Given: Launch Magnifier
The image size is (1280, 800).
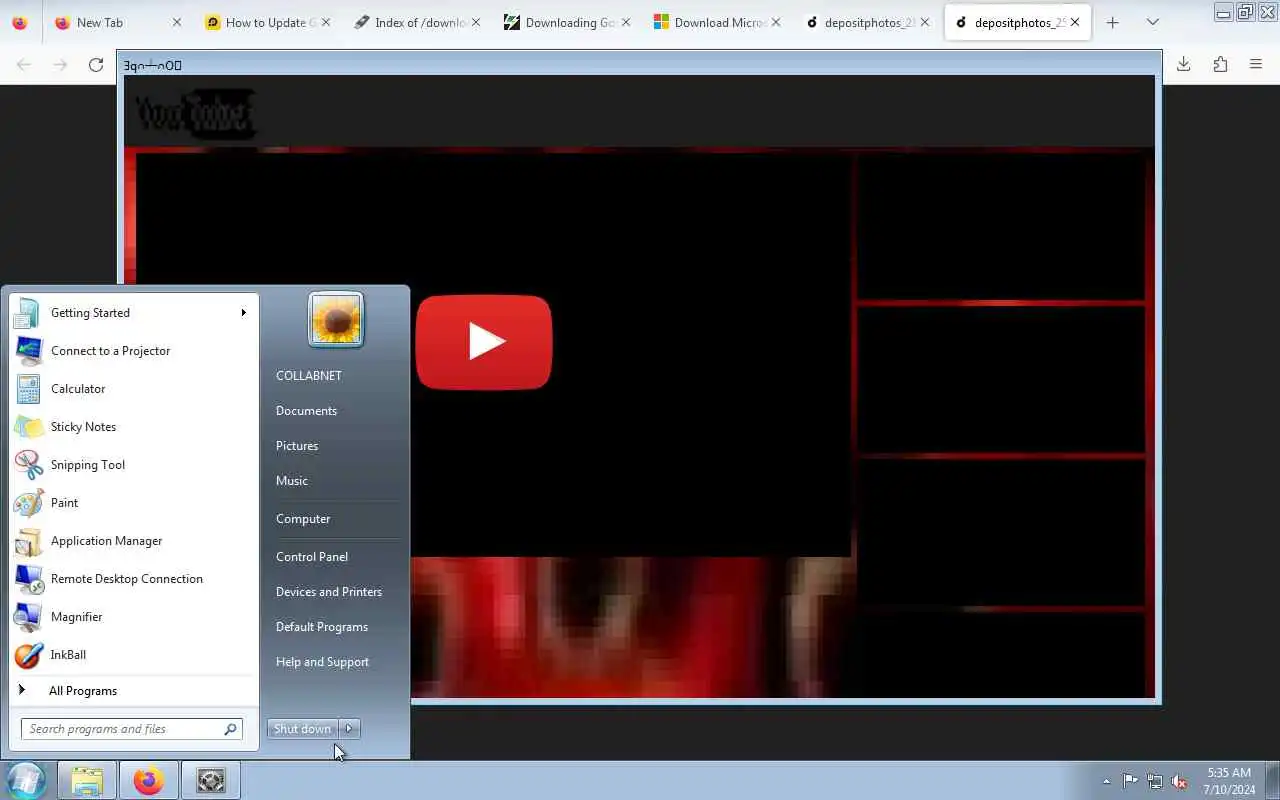Looking at the screenshot, I should 133,617.
